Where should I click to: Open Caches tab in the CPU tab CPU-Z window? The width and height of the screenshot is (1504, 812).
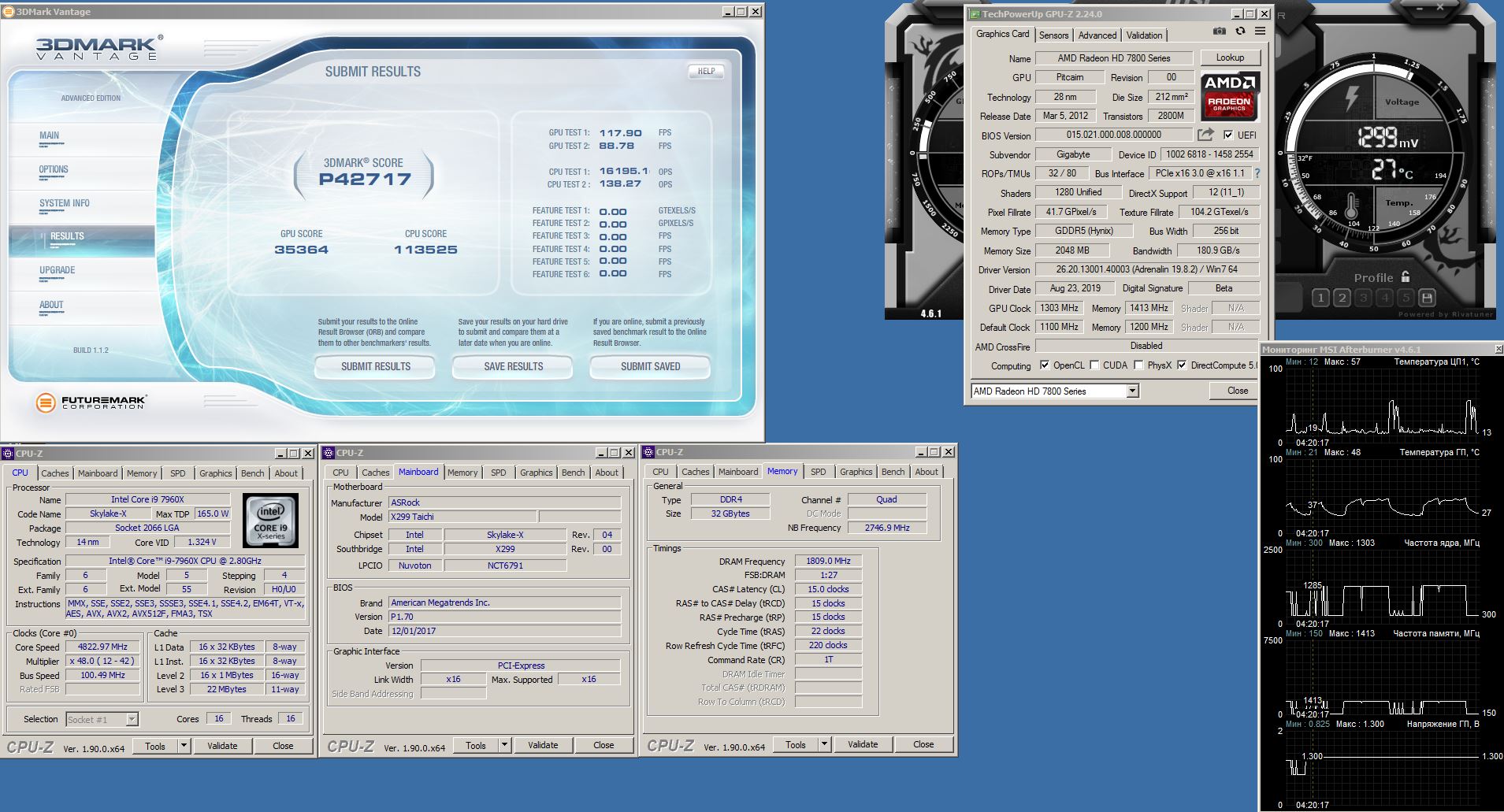coord(55,473)
